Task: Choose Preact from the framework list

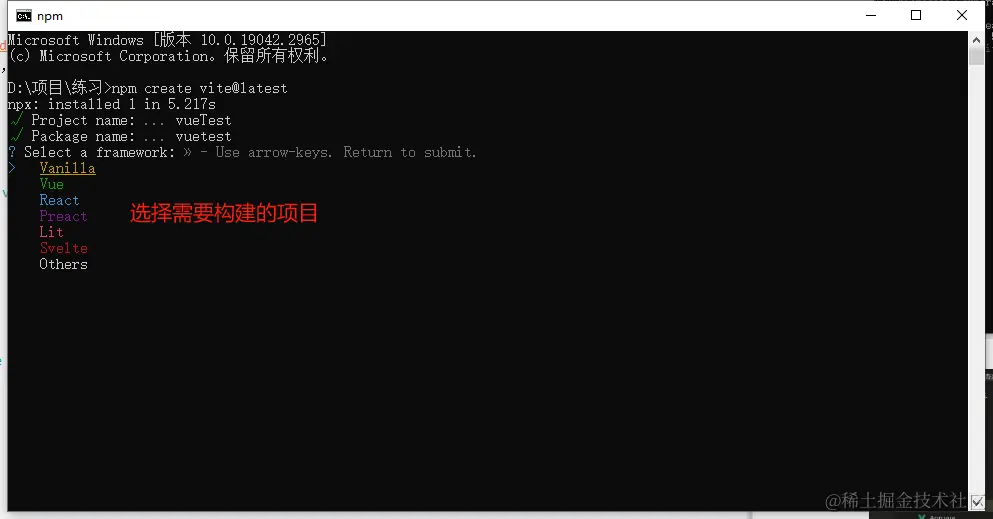Action: [63, 216]
